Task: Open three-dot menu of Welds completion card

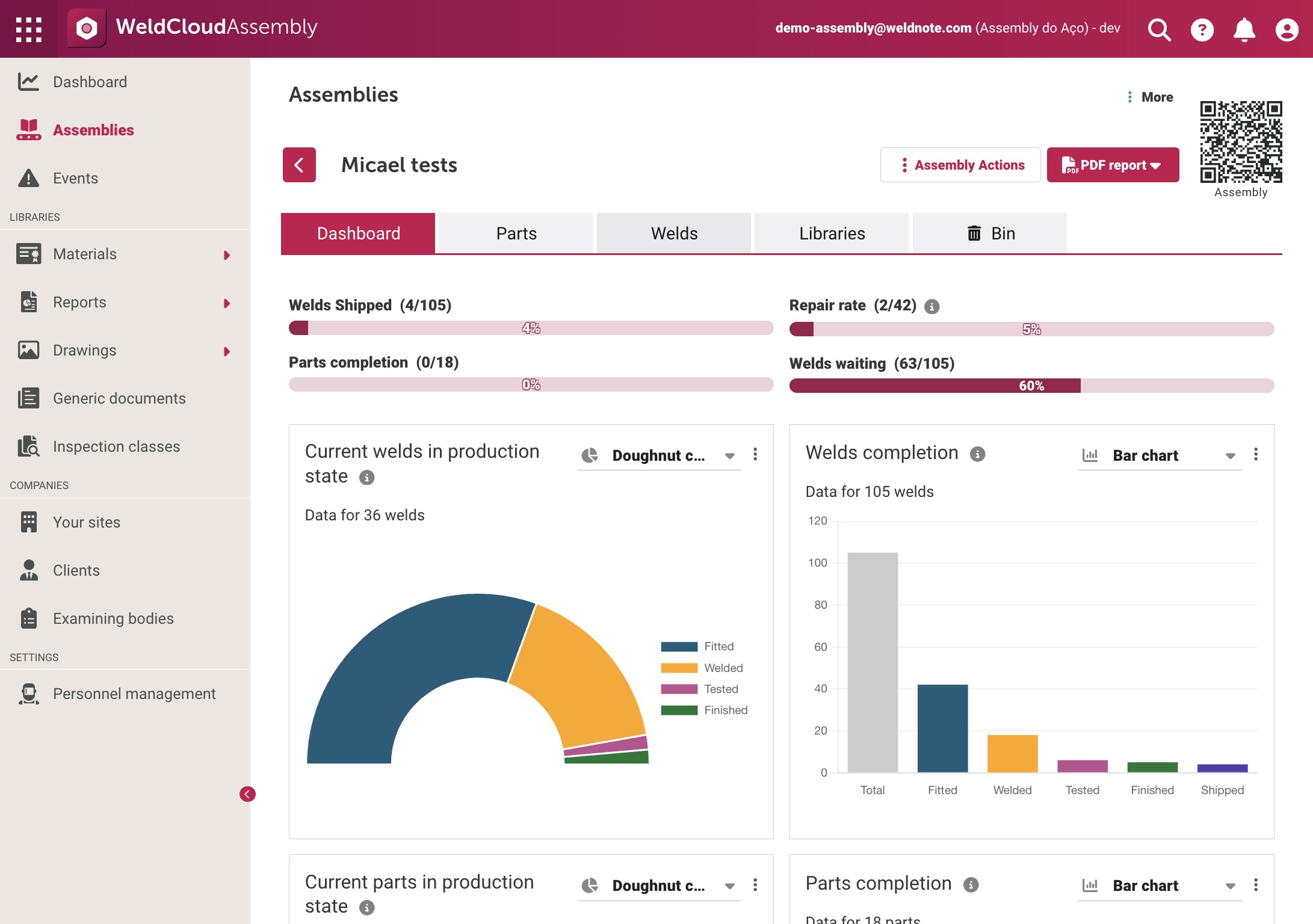Action: [x=1255, y=454]
